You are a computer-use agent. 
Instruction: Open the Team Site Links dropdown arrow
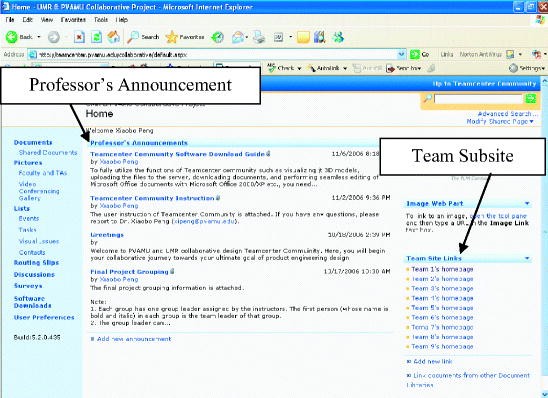click(x=527, y=258)
